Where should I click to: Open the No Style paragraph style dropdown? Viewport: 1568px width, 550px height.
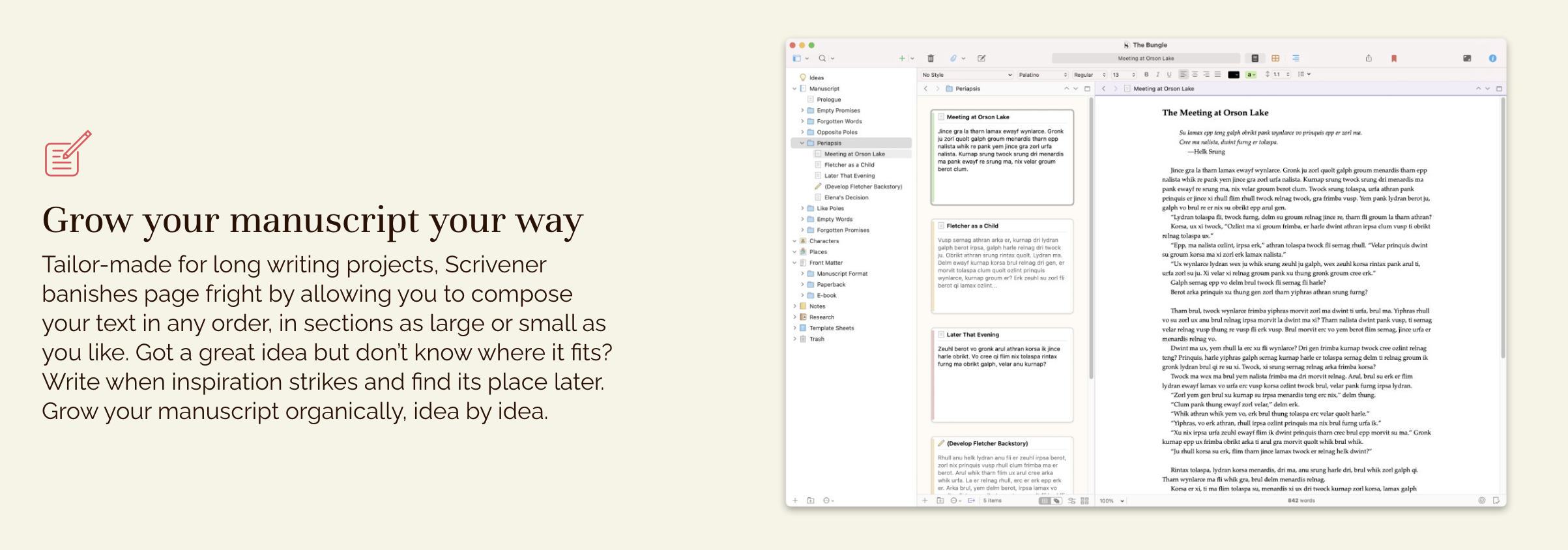967,75
